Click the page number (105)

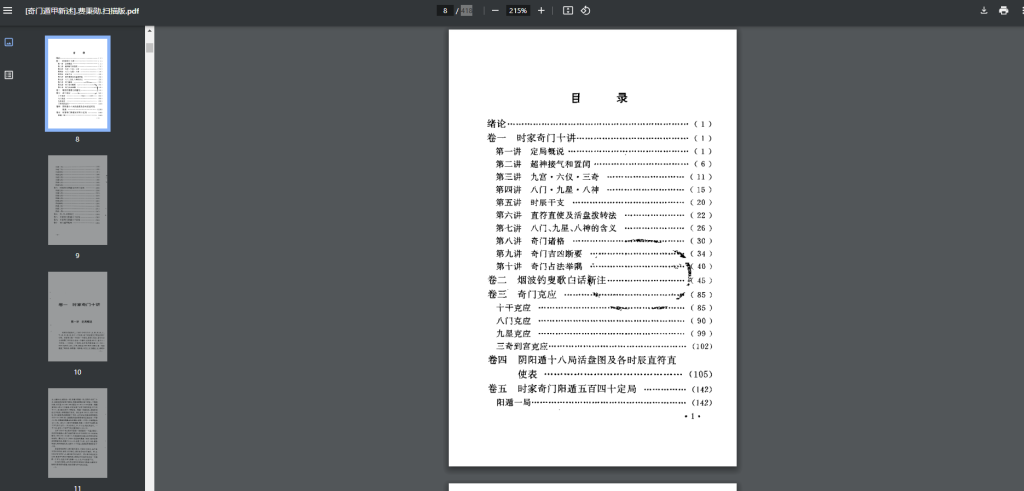click(x=700, y=374)
